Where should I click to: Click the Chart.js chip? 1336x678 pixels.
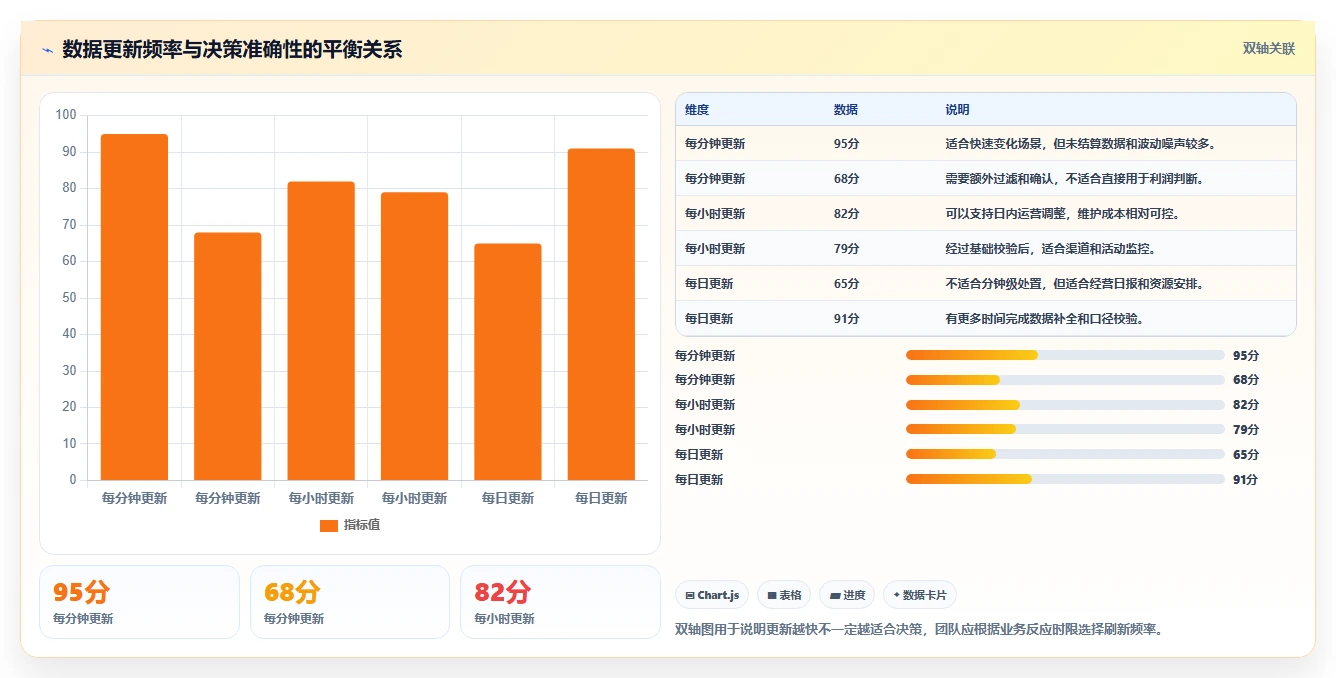pos(712,595)
